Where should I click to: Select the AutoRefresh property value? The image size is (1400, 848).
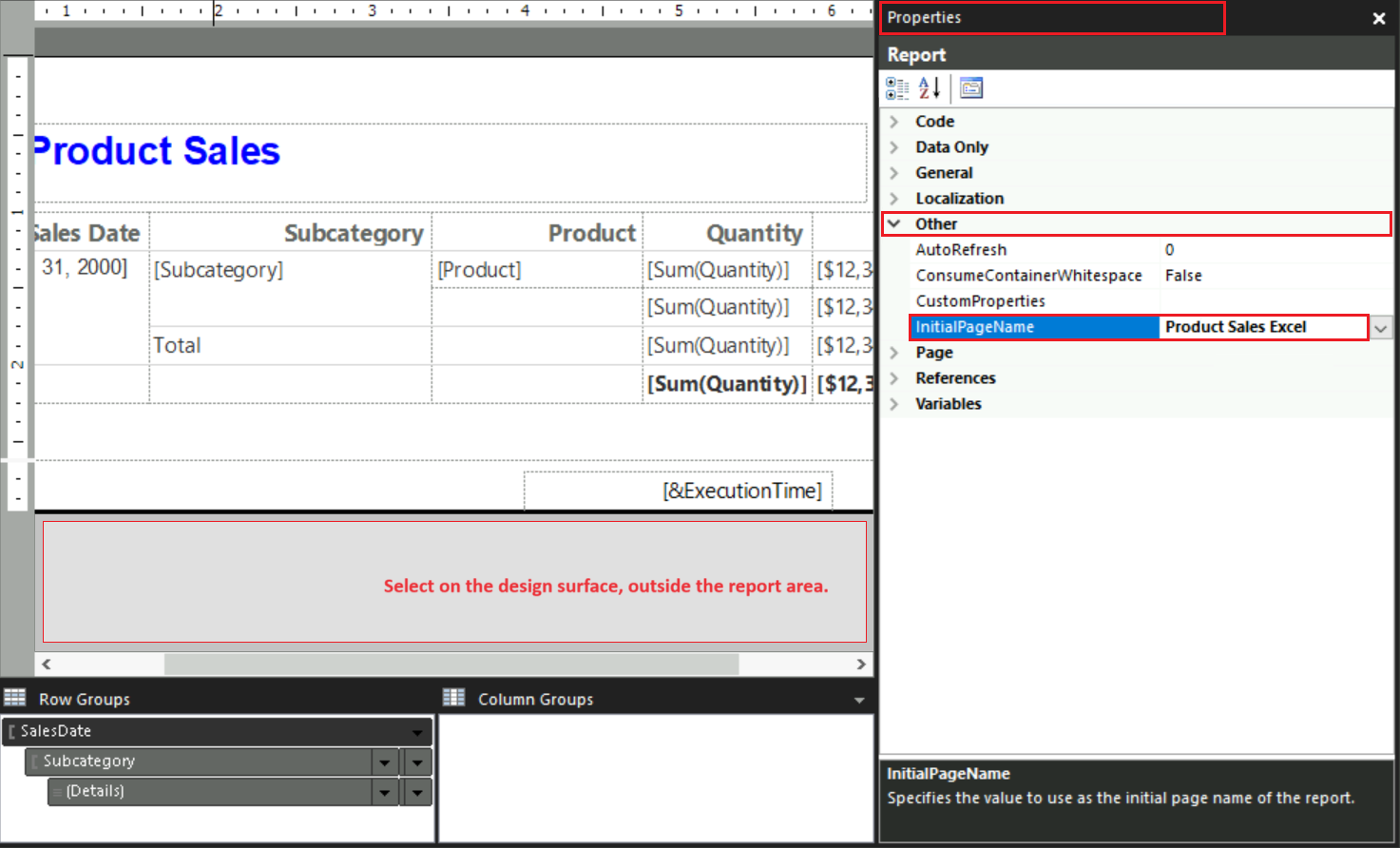[x=1169, y=249]
